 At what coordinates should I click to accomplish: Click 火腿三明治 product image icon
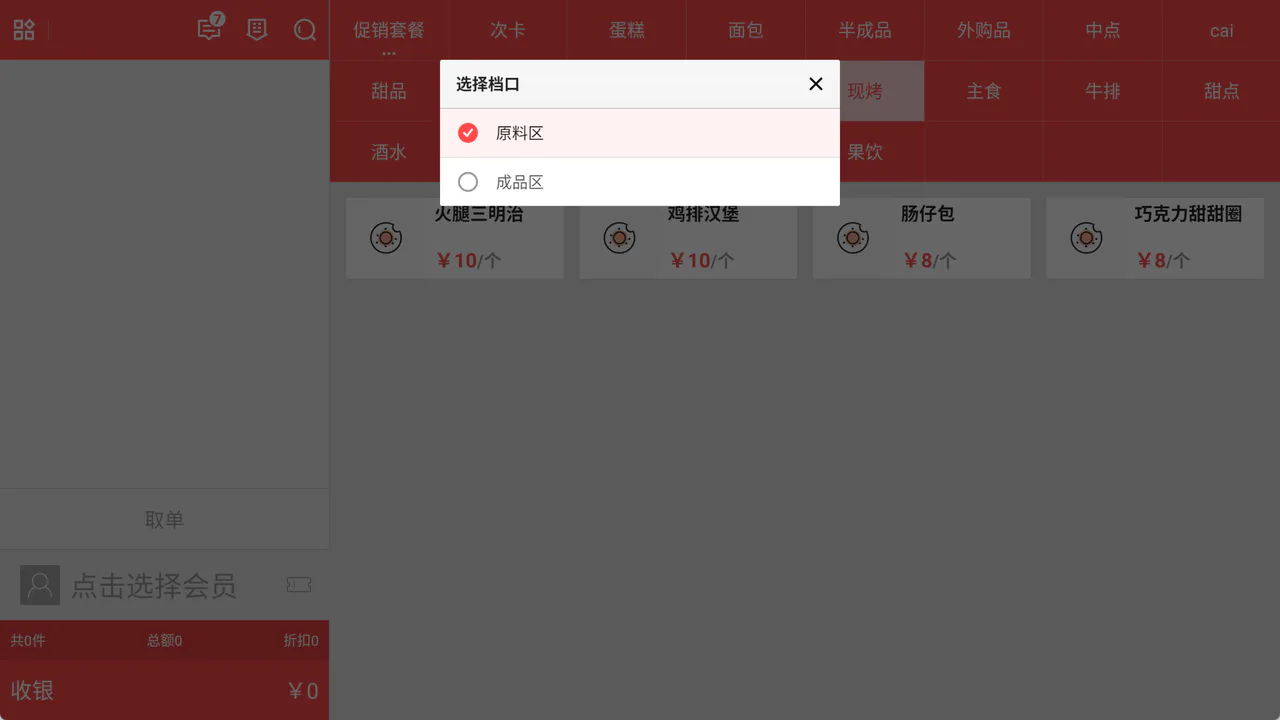pyautogui.click(x=386, y=238)
